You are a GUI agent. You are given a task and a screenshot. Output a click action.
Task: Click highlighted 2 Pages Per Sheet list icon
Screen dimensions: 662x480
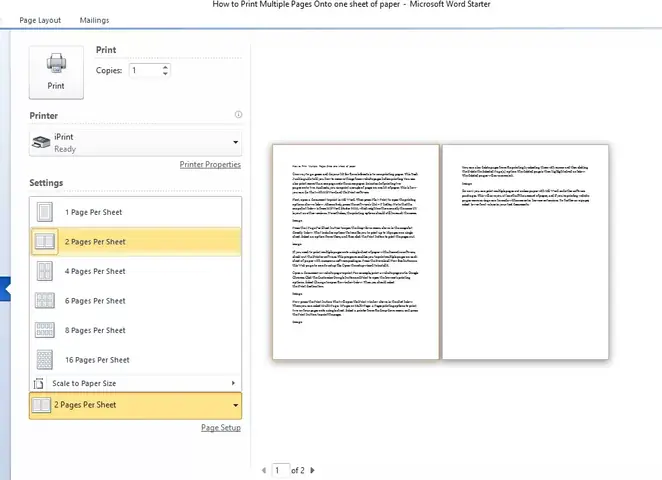[44, 241]
